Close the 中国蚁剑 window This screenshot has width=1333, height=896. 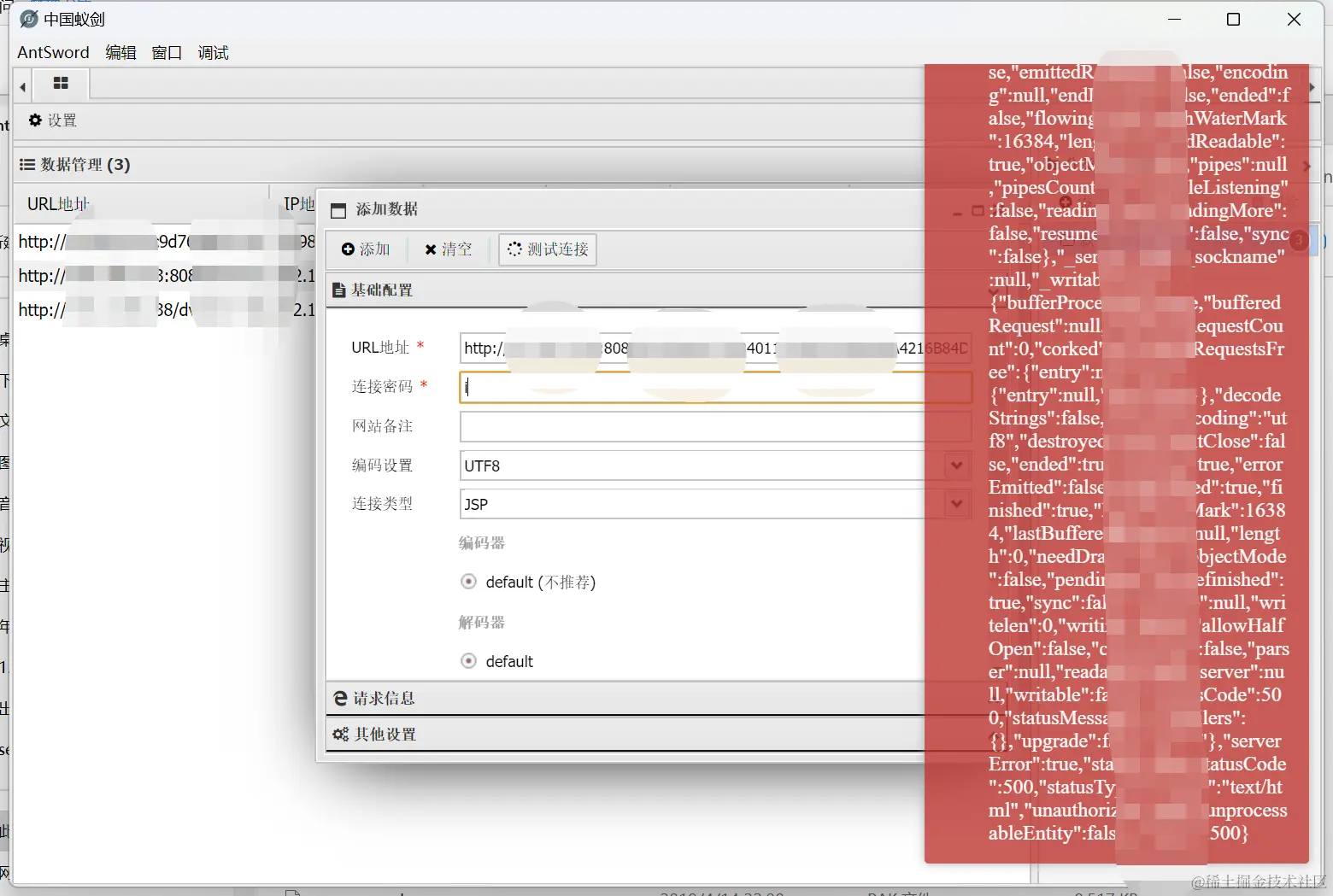1294,19
